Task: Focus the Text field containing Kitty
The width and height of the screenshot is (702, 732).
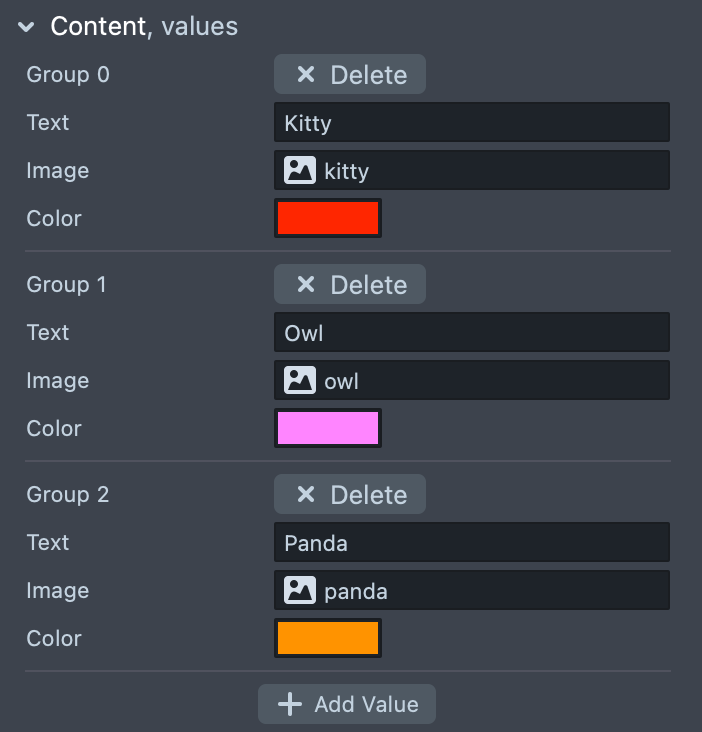Action: [x=471, y=123]
